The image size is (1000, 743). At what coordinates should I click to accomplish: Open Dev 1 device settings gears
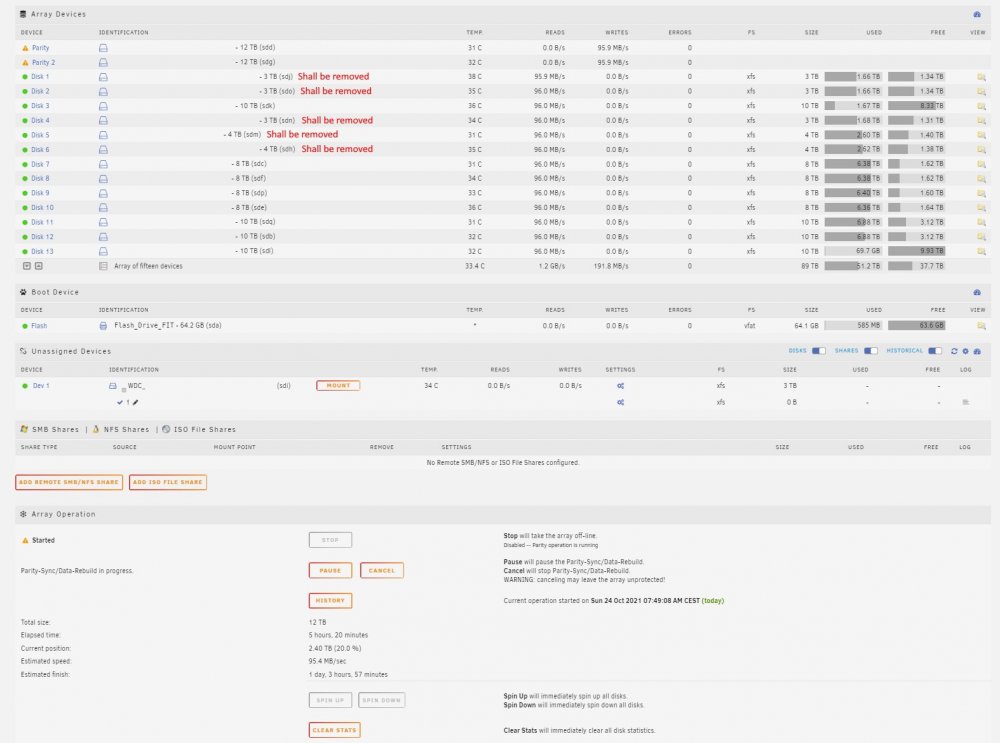click(x=621, y=386)
